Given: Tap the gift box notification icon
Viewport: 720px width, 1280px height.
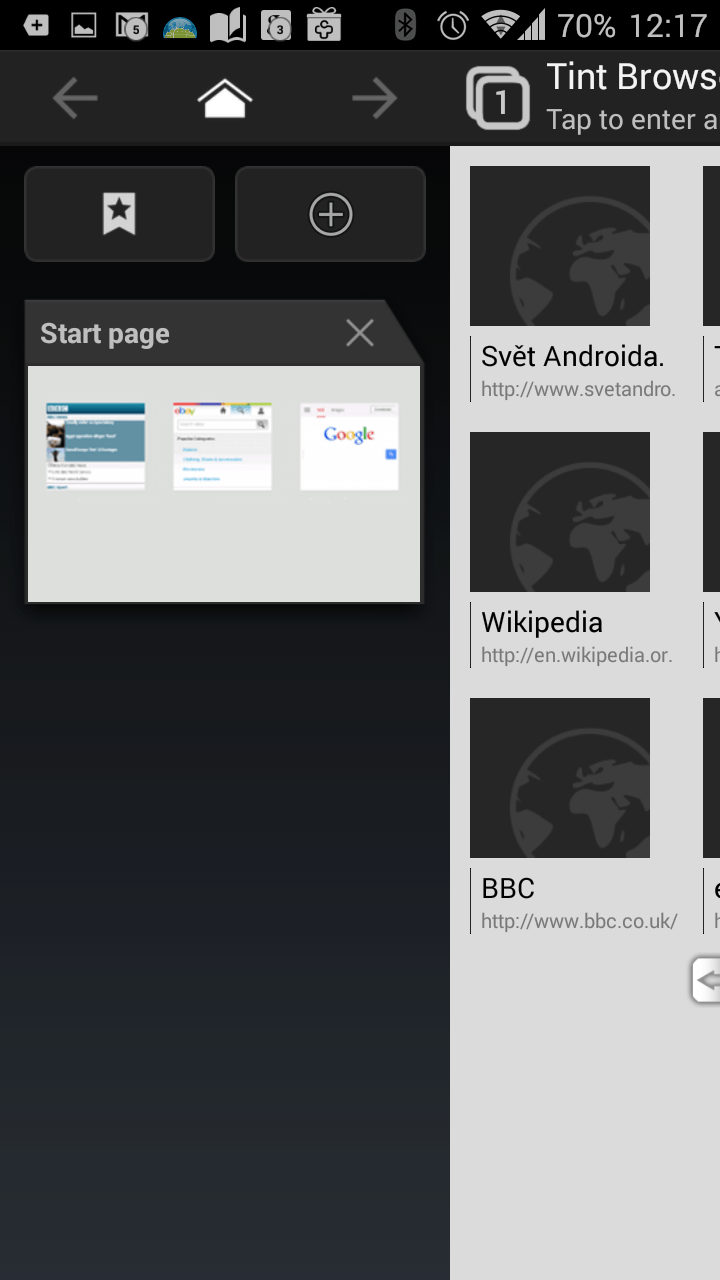Looking at the screenshot, I should [x=324, y=25].
